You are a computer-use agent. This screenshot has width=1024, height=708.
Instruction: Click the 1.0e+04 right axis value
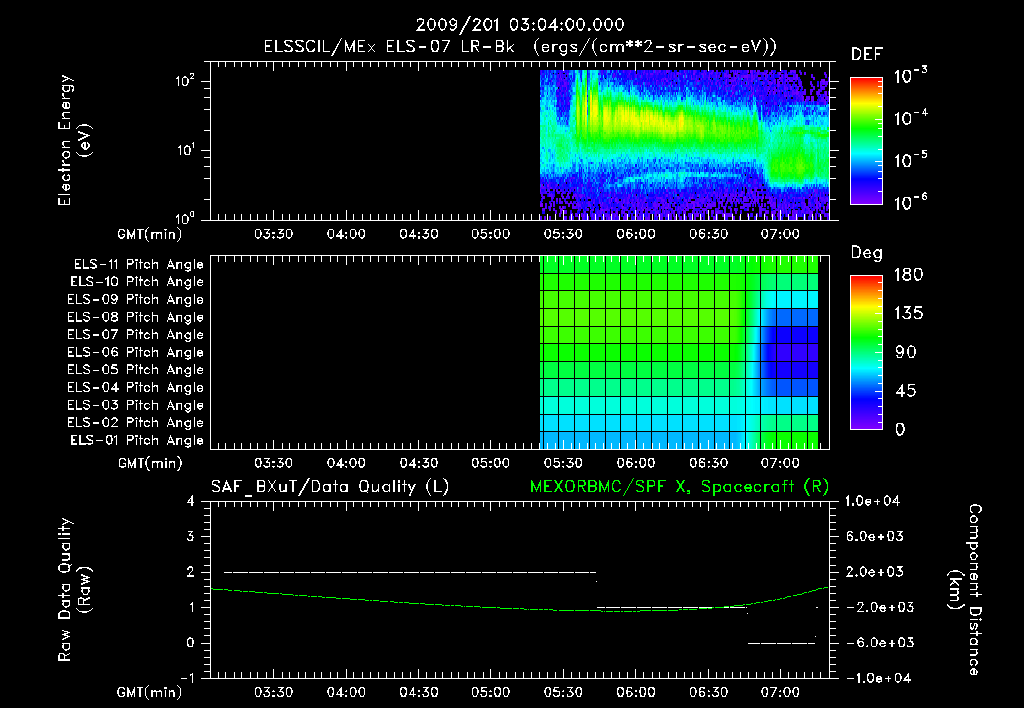(x=872, y=501)
